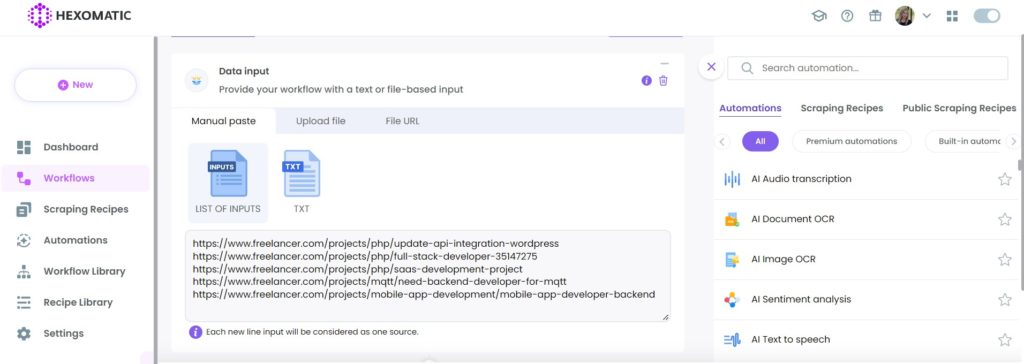Select the LIST OF INPUTS type
This screenshot has width=1024, height=364.
tap(228, 182)
